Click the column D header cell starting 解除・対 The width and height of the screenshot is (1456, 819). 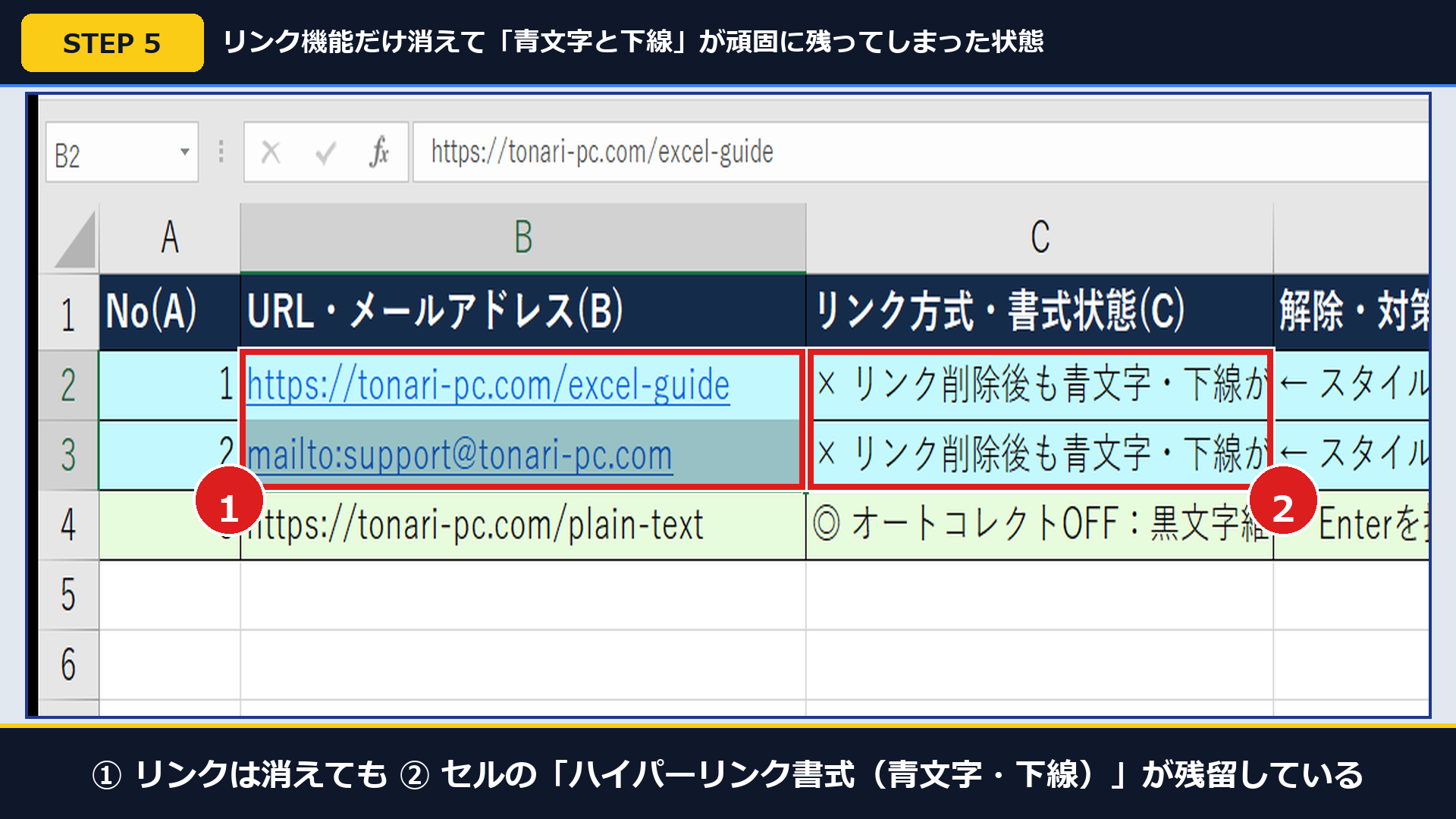point(1351,312)
